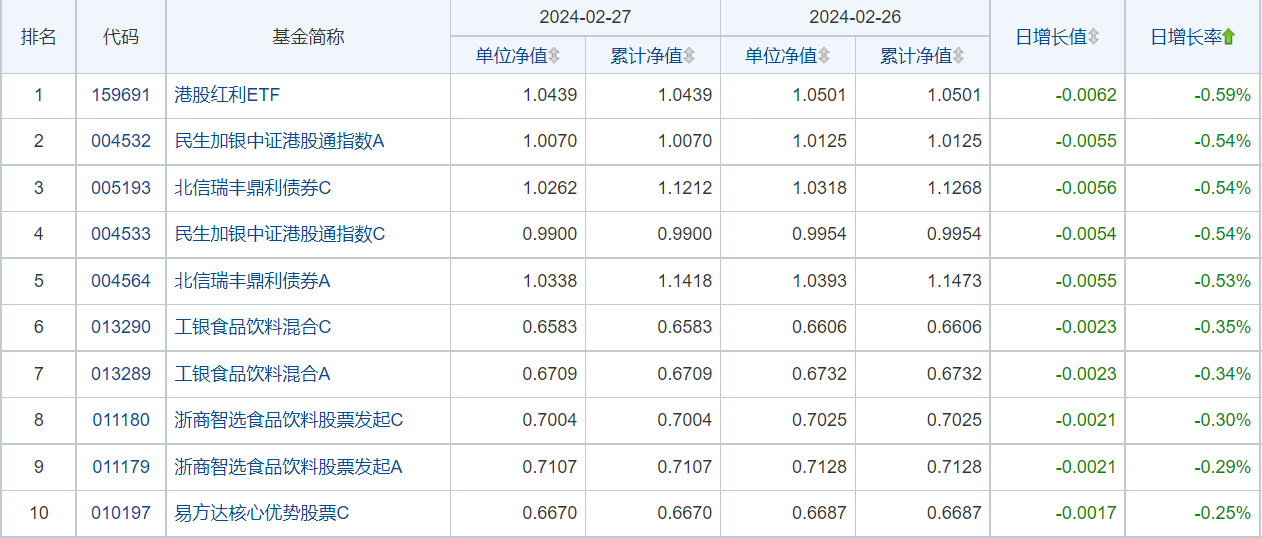The width and height of the screenshot is (1262, 538).
Task: Click the 排名 column header
Action: click(39, 37)
